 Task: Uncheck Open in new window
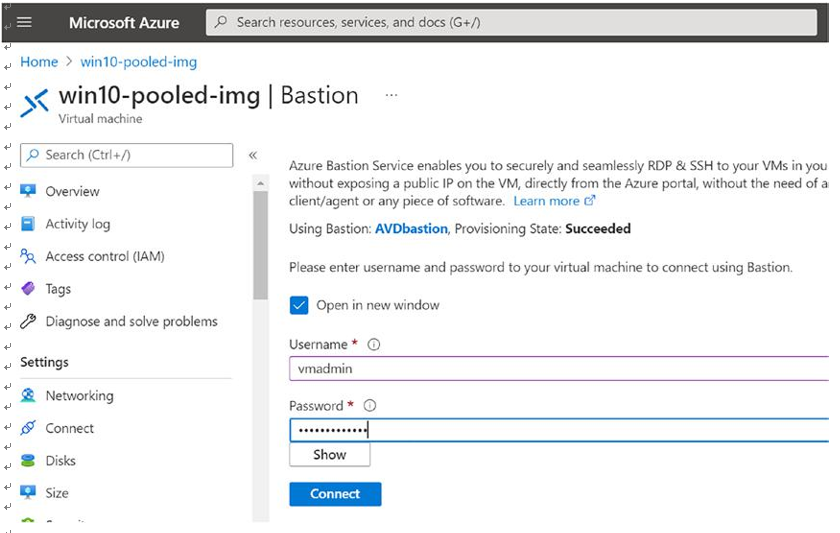tap(299, 305)
